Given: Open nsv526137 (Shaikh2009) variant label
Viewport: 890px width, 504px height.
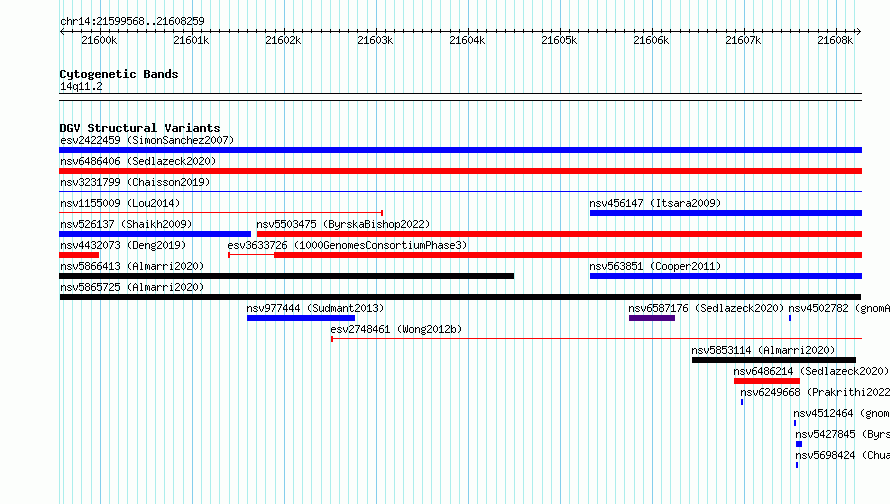Looking at the screenshot, I should [126, 224].
